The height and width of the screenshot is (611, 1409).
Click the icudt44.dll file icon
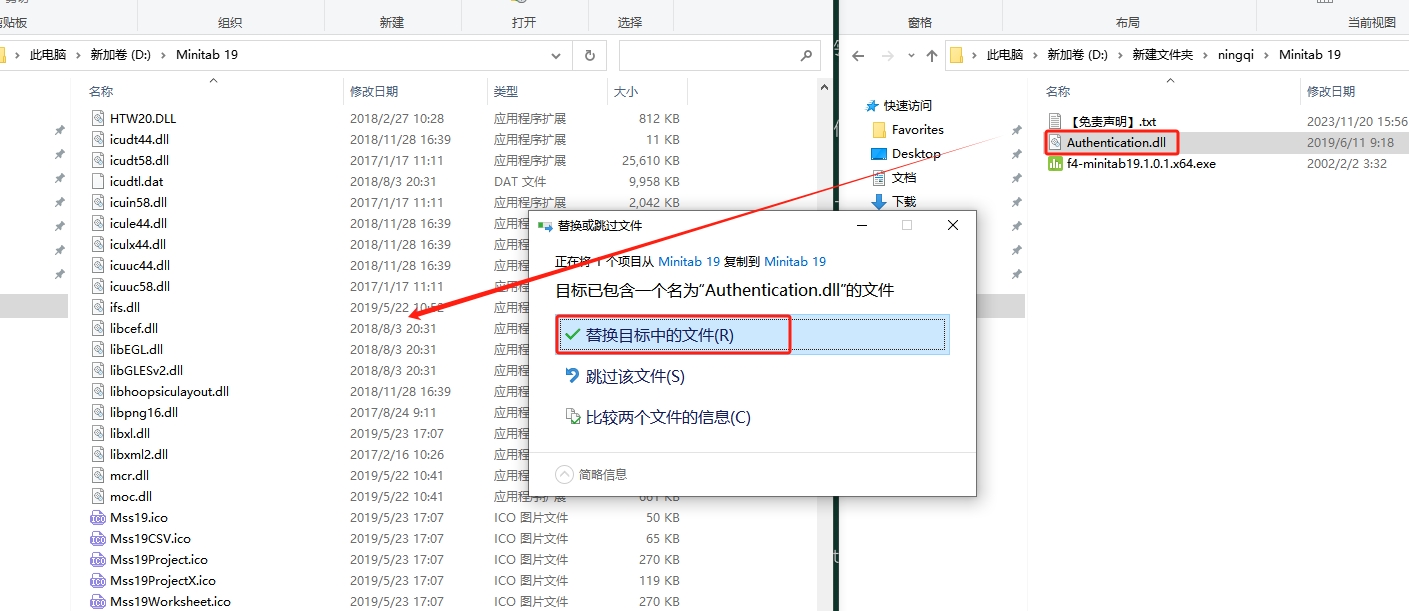pos(97,139)
